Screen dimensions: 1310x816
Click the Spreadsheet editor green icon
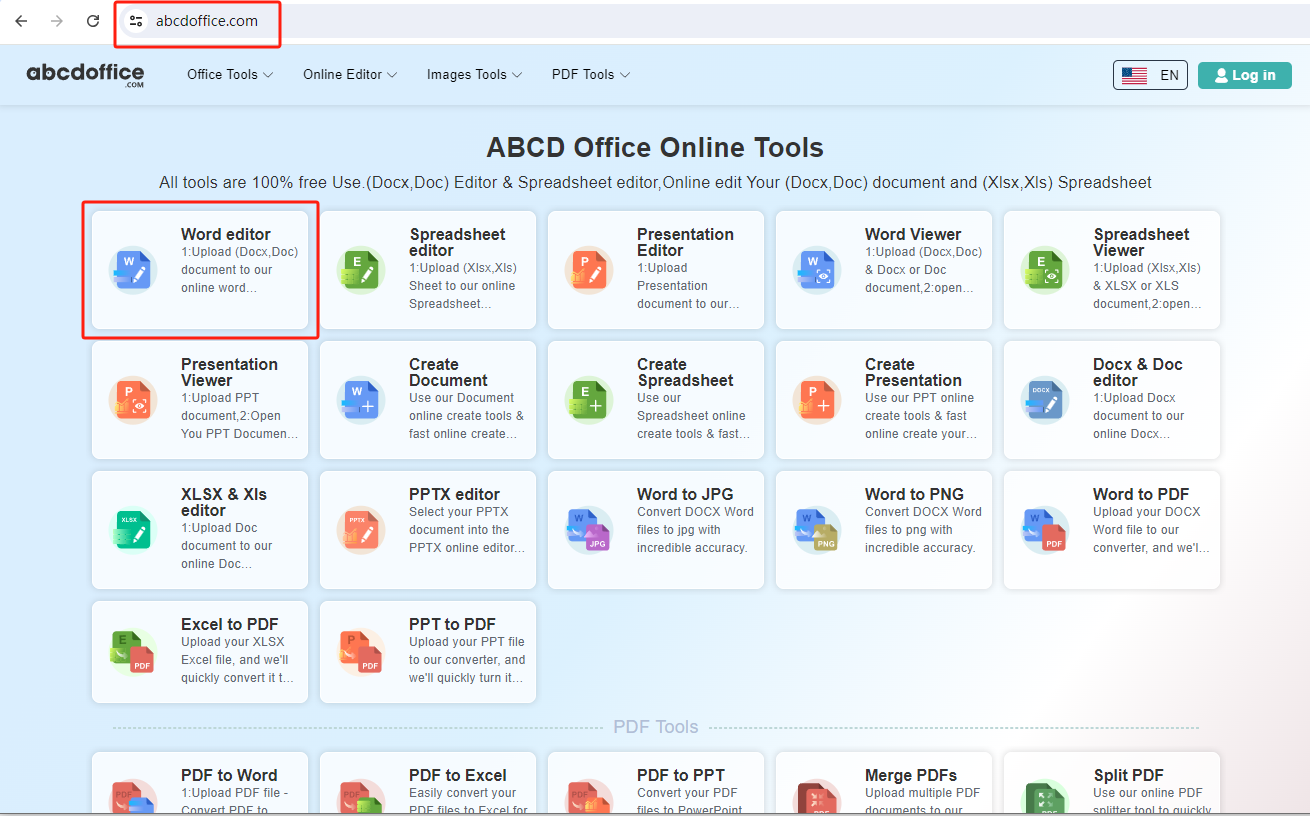(361, 270)
